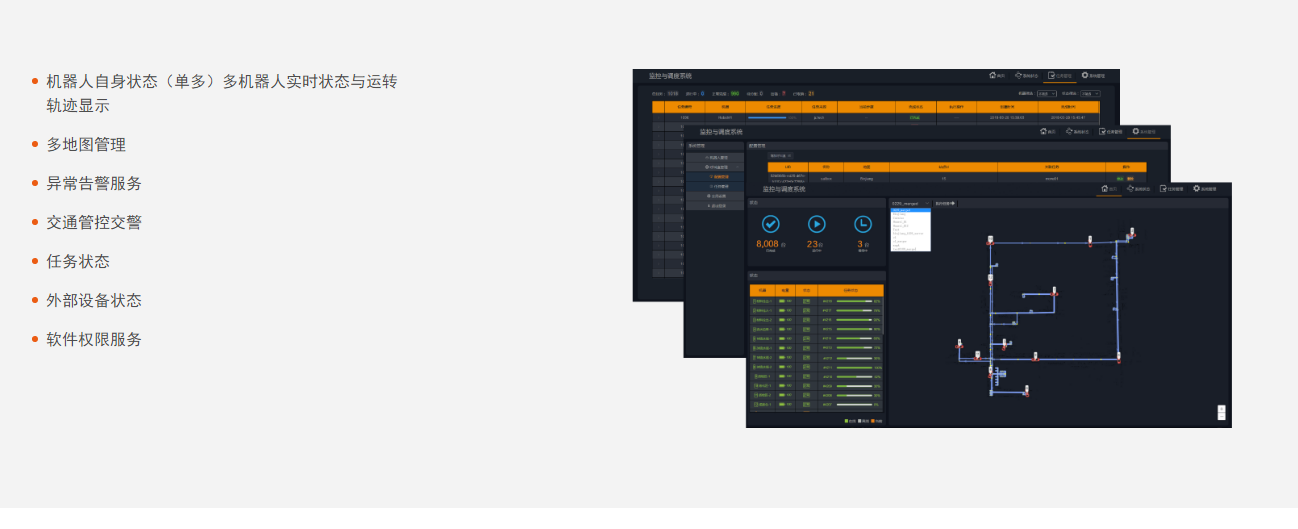Image resolution: width=1298 pixels, height=529 pixels.
Task: Click the zoom-out minus map button
Action: tap(1221, 418)
